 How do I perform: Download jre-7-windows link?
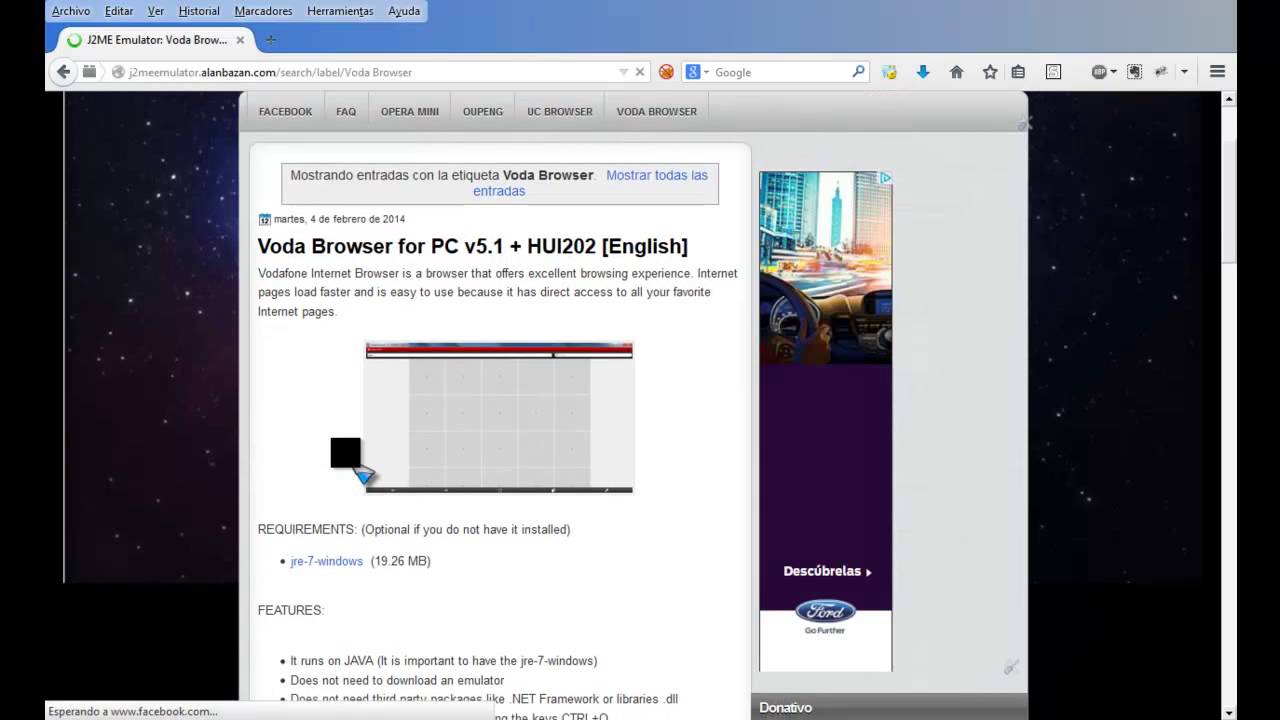[327, 561]
